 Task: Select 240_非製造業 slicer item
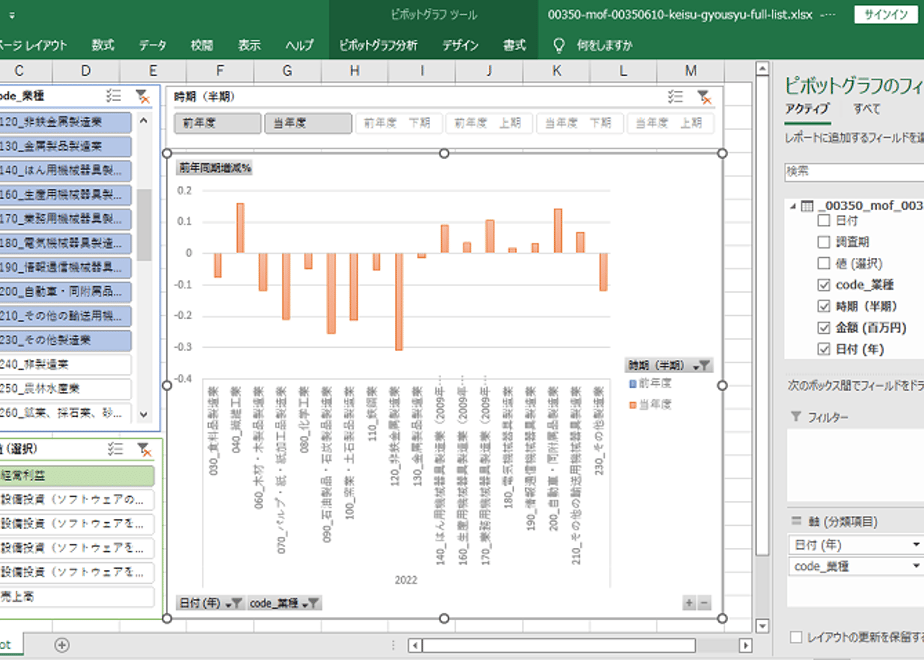(65, 364)
